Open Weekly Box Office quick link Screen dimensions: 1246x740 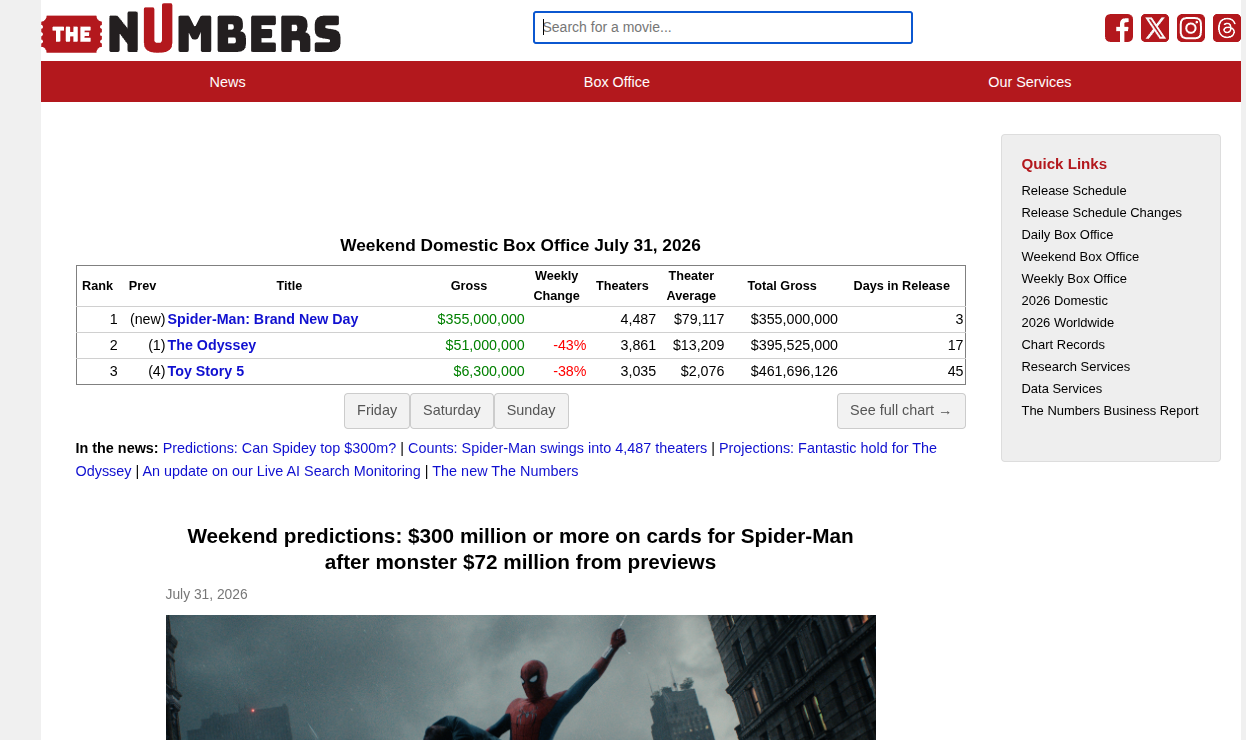click(1074, 279)
